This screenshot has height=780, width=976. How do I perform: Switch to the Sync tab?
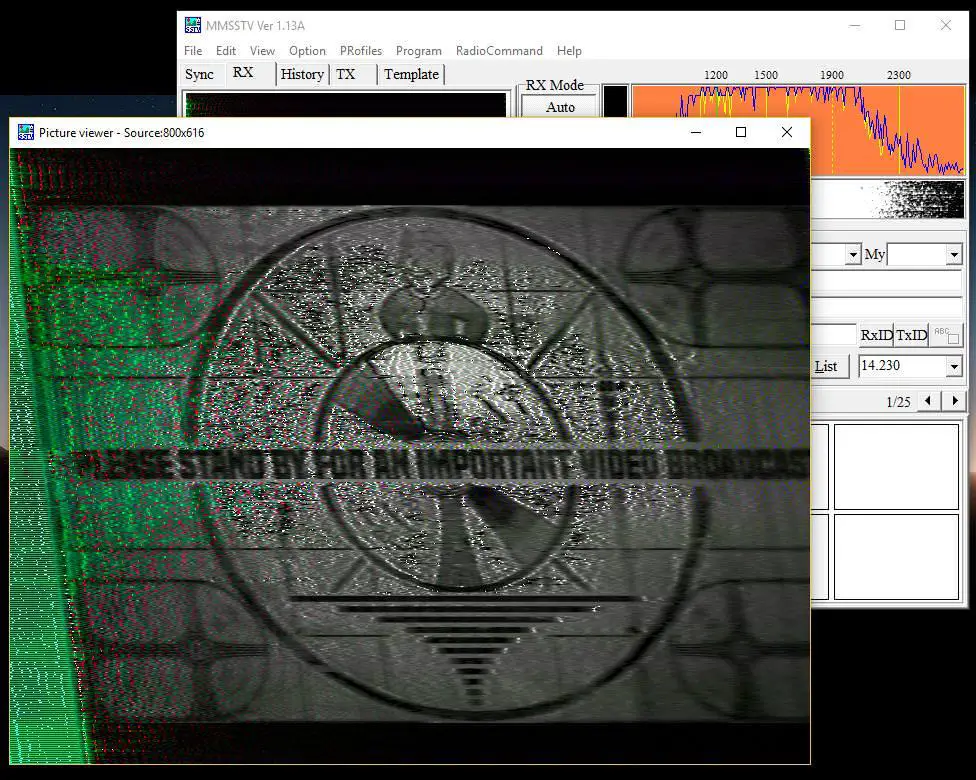(199, 74)
